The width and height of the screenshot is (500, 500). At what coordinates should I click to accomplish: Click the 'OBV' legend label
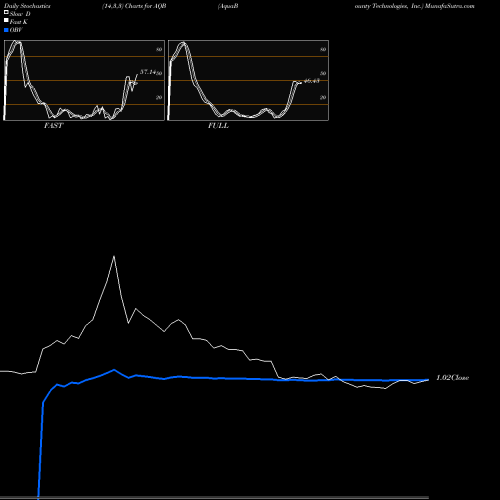pyautogui.click(x=16, y=30)
